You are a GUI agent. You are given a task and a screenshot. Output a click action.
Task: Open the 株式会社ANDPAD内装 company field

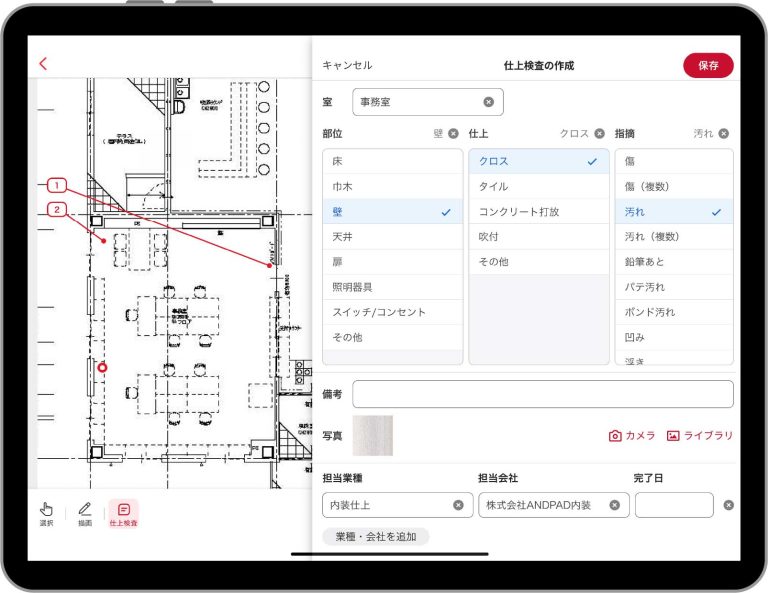pos(542,505)
